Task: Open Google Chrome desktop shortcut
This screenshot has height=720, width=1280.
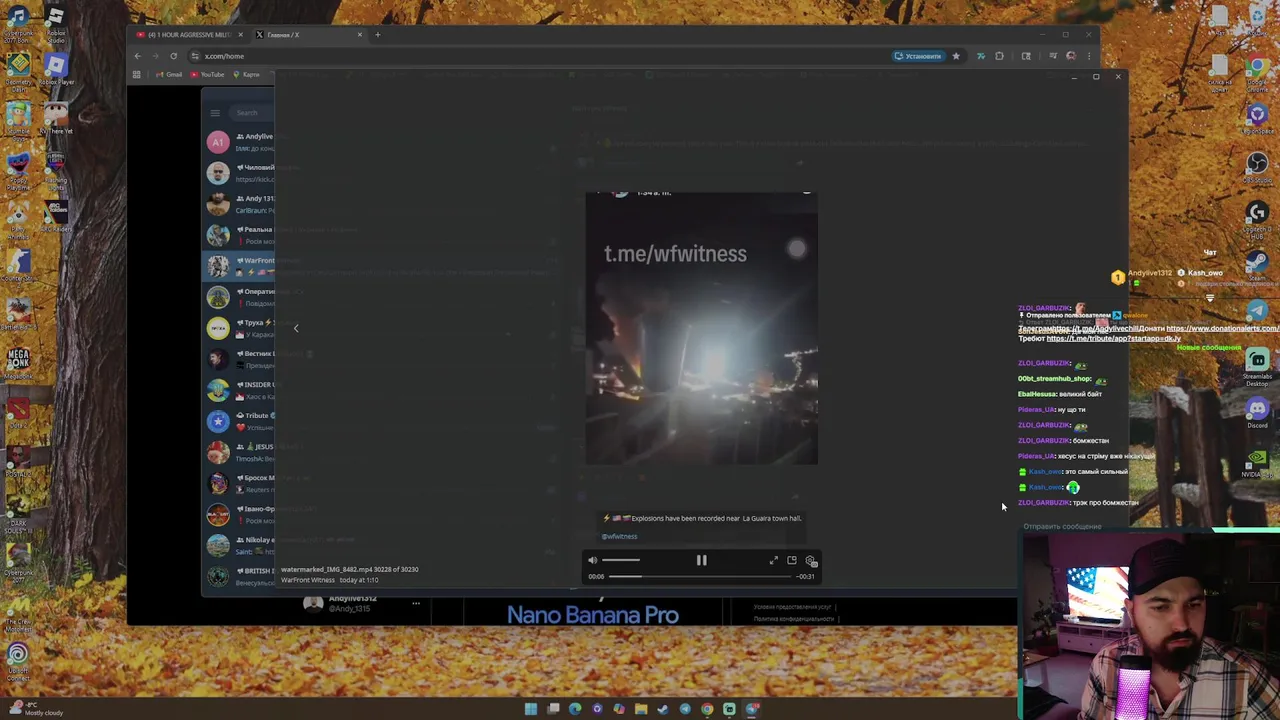Action: tap(1257, 75)
